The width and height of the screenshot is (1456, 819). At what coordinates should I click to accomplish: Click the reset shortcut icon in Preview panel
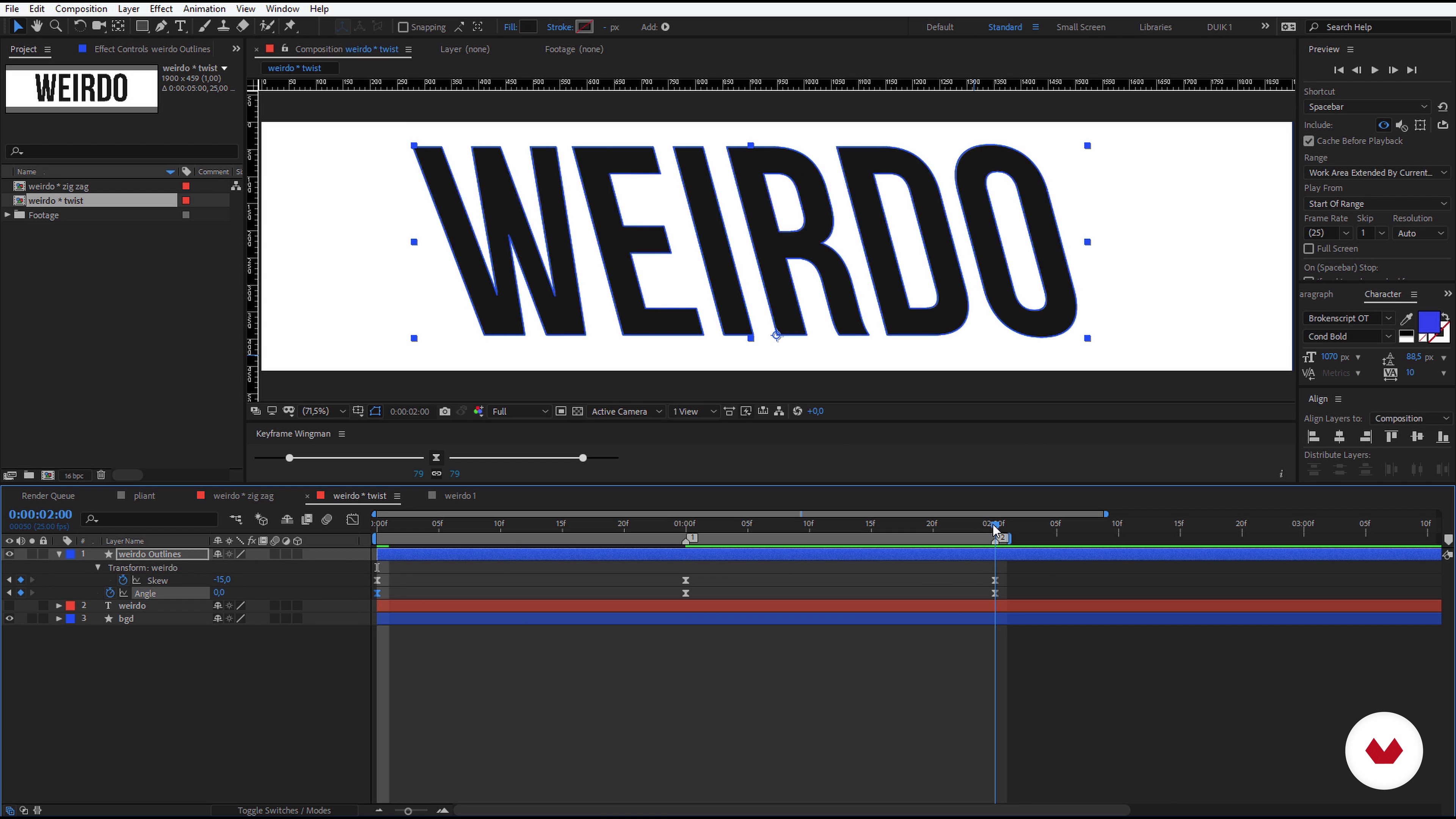[x=1443, y=107]
